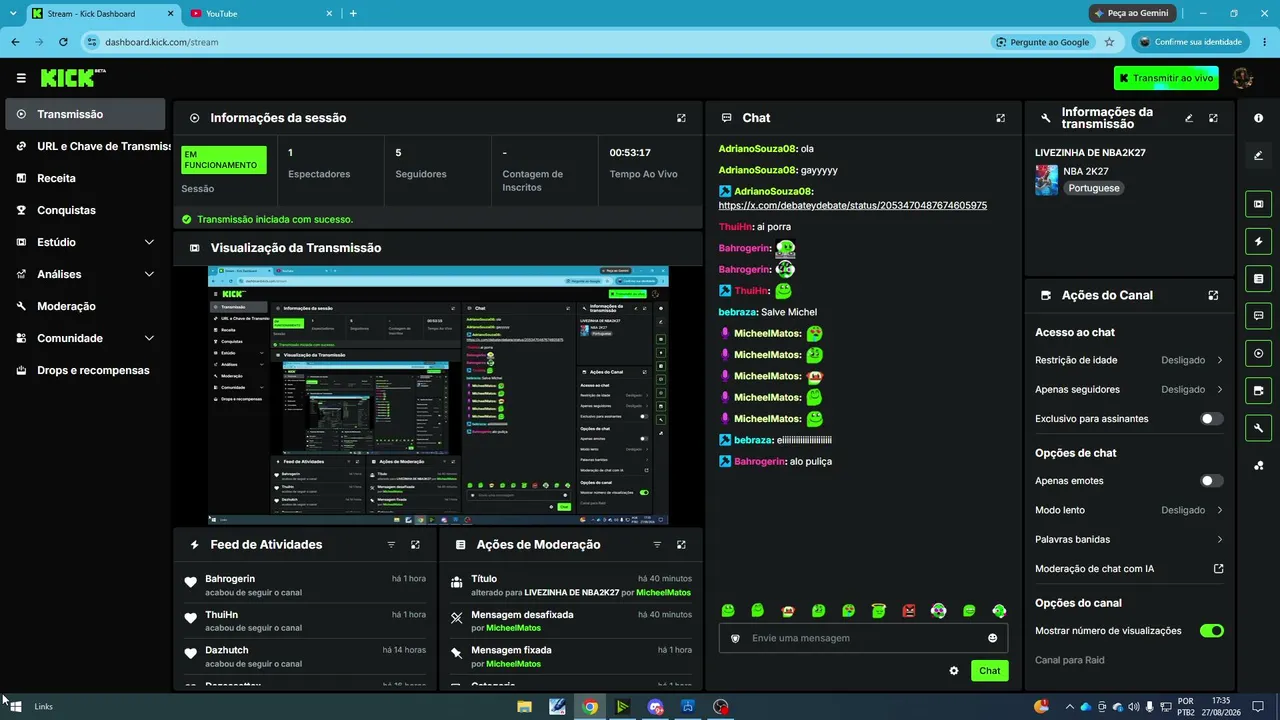This screenshot has width=1280, height=720.
Task: Open Drops e recompensas page
Action: tap(85, 370)
